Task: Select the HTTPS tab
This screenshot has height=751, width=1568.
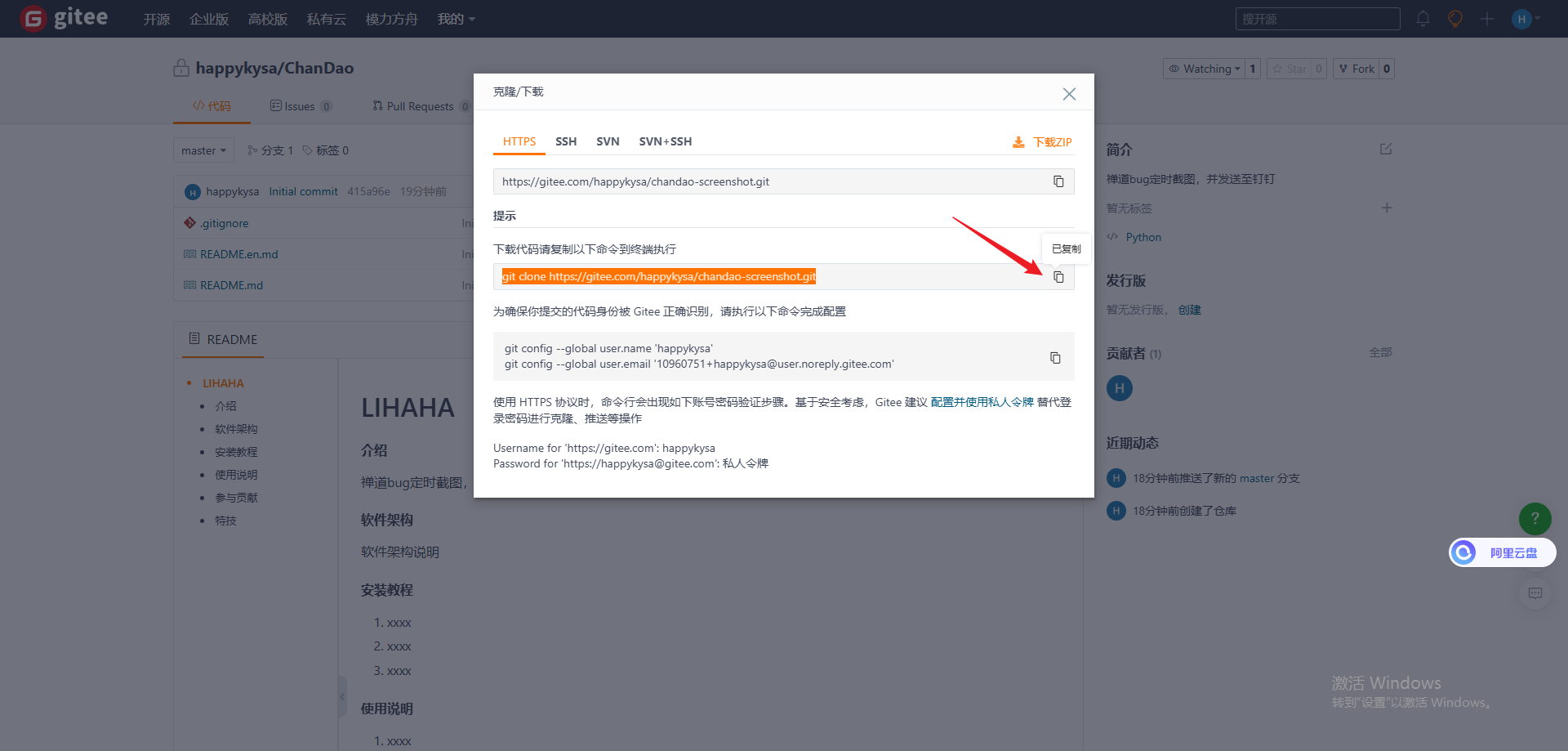Action: click(519, 141)
